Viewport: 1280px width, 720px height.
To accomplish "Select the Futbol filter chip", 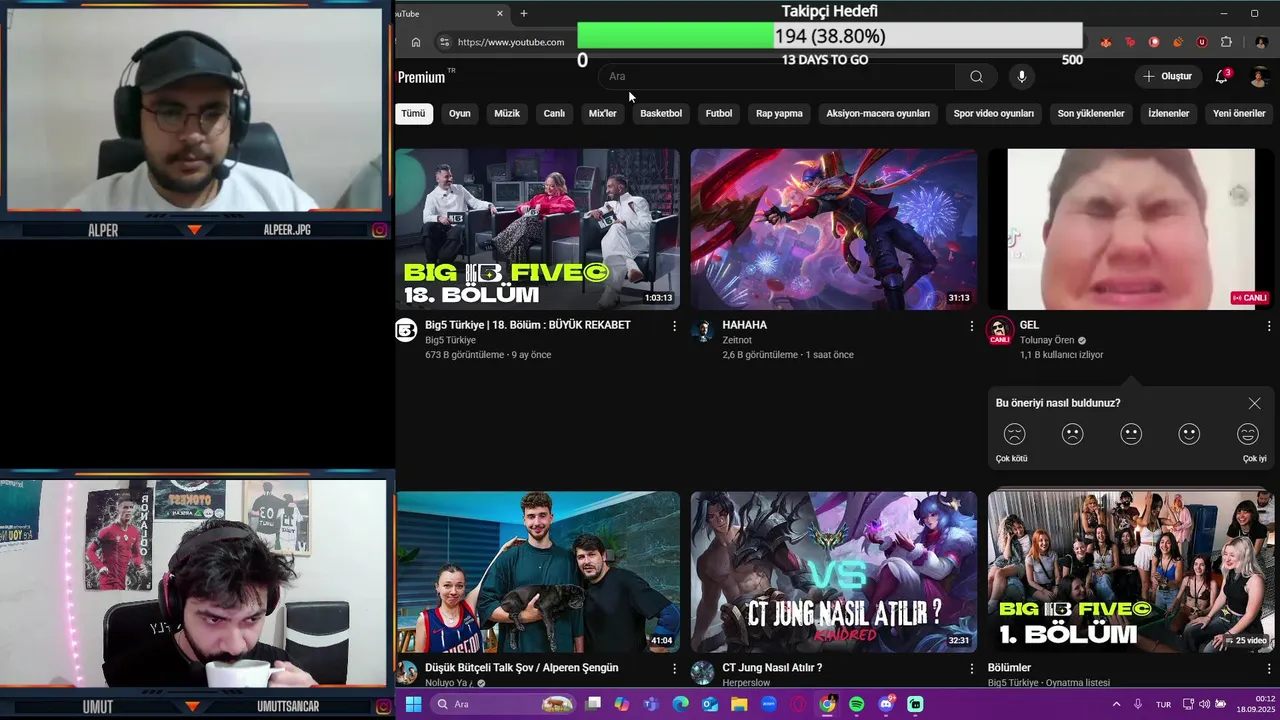I will pyautogui.click(x=719, y=114).
